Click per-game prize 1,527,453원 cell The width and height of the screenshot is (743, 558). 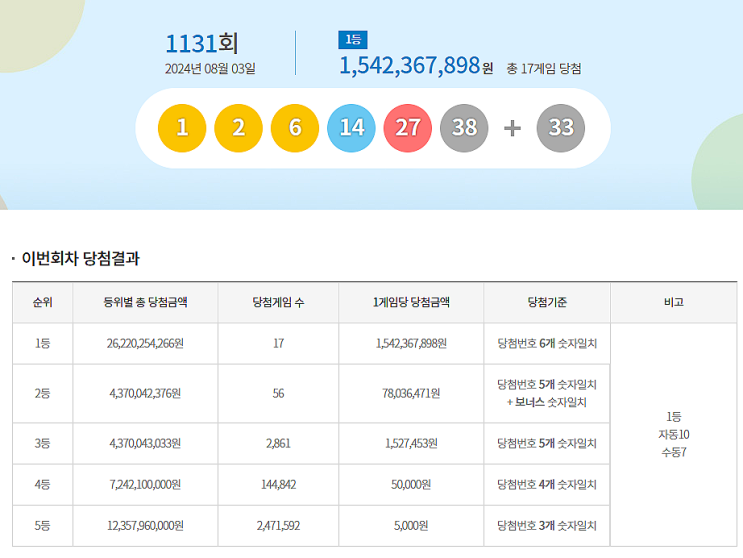pyautogui.click(x=411, y=444)
